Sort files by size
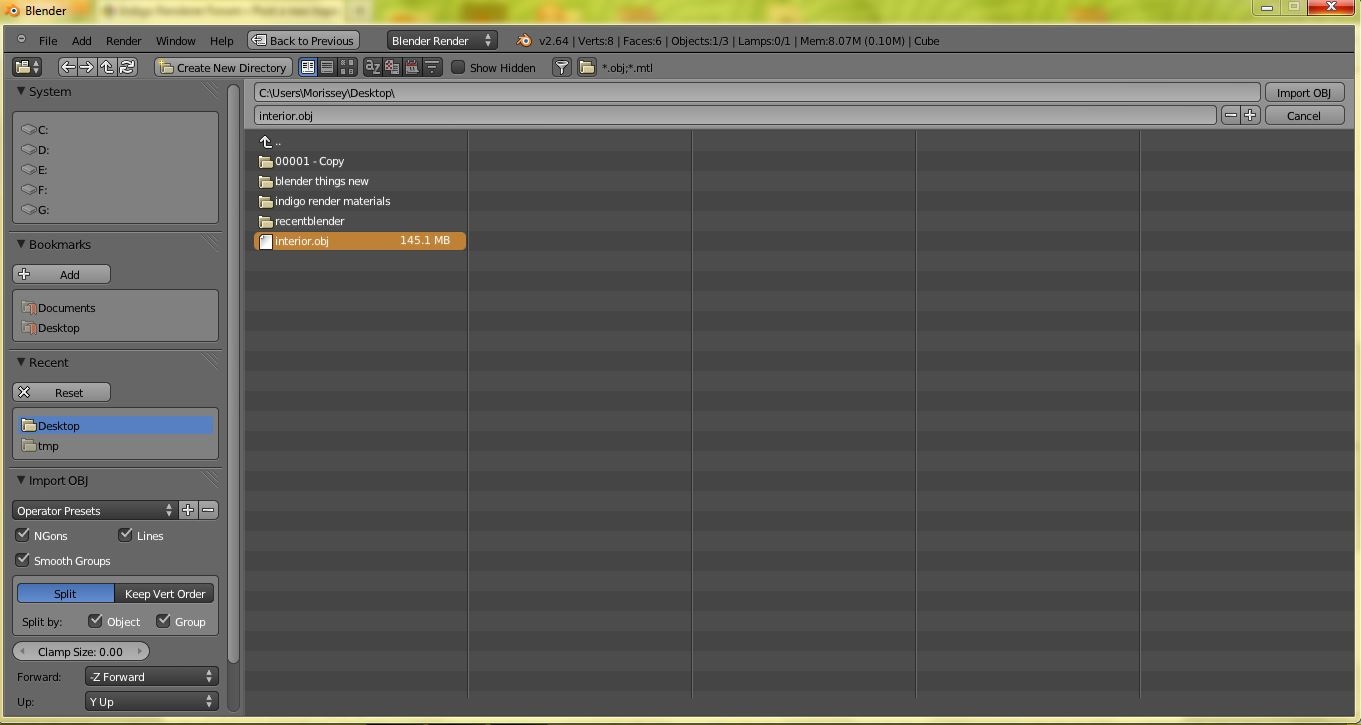The width and height of the screenshot is (1361, 725). (x=432, y=67)
